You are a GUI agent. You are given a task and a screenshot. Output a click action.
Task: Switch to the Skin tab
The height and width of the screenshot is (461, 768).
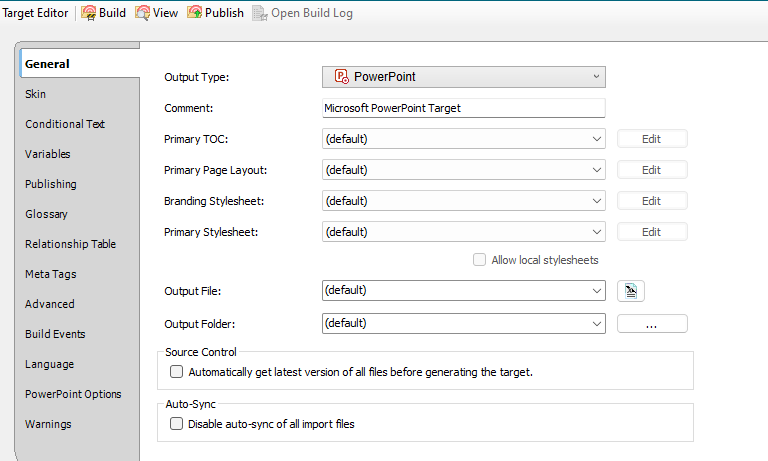pyautogui.click(x=36, y=94)
